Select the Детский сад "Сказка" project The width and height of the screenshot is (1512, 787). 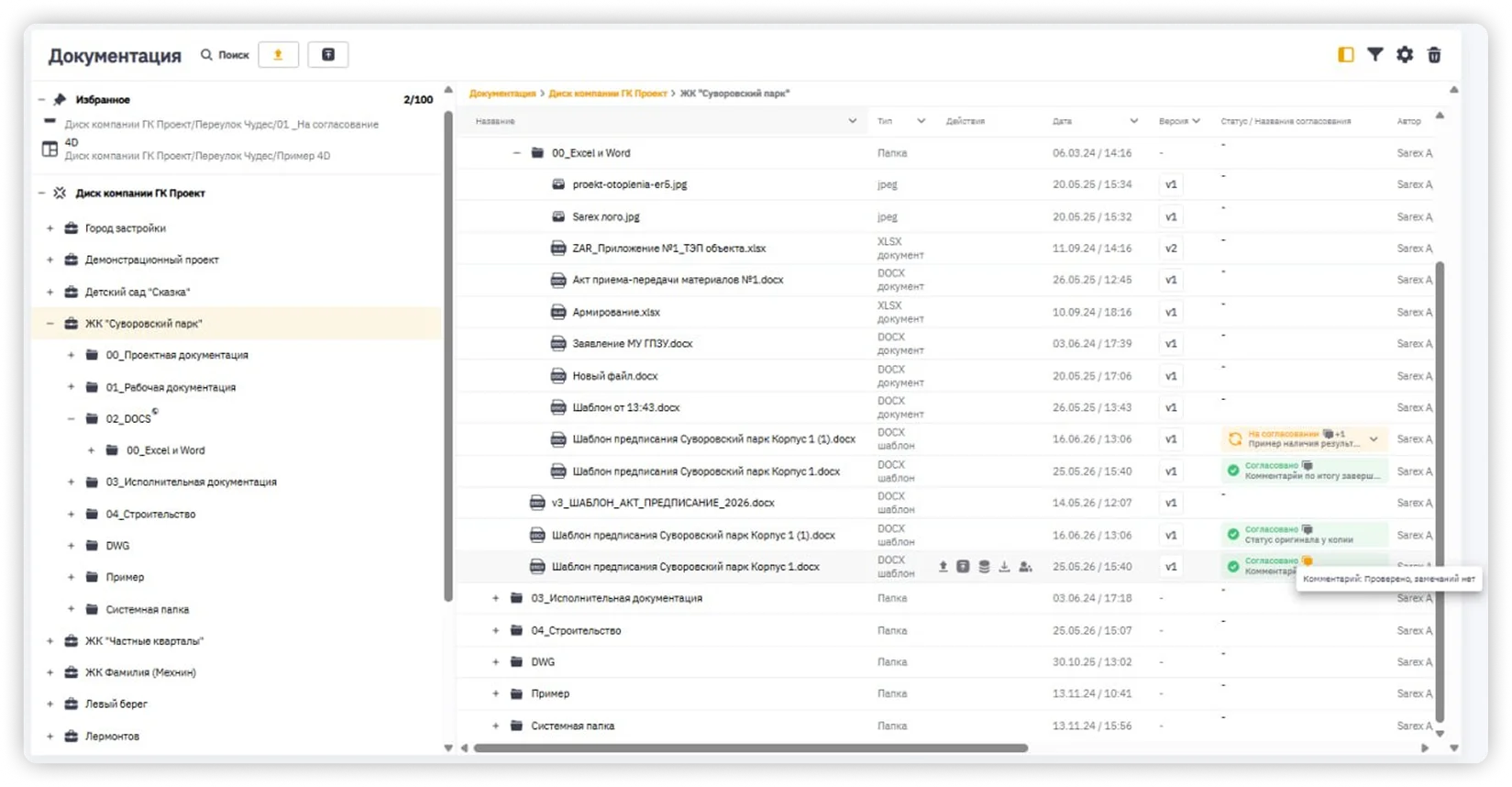pos(138,292)
